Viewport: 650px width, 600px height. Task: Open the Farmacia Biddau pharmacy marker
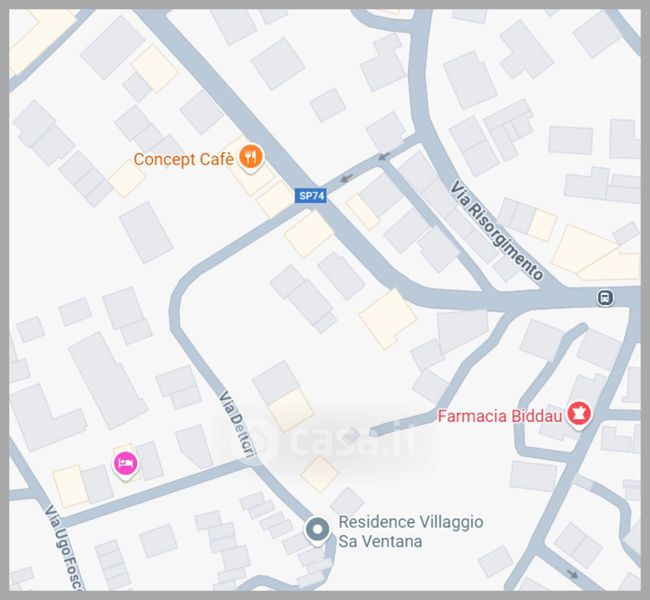tap(579, 414)
